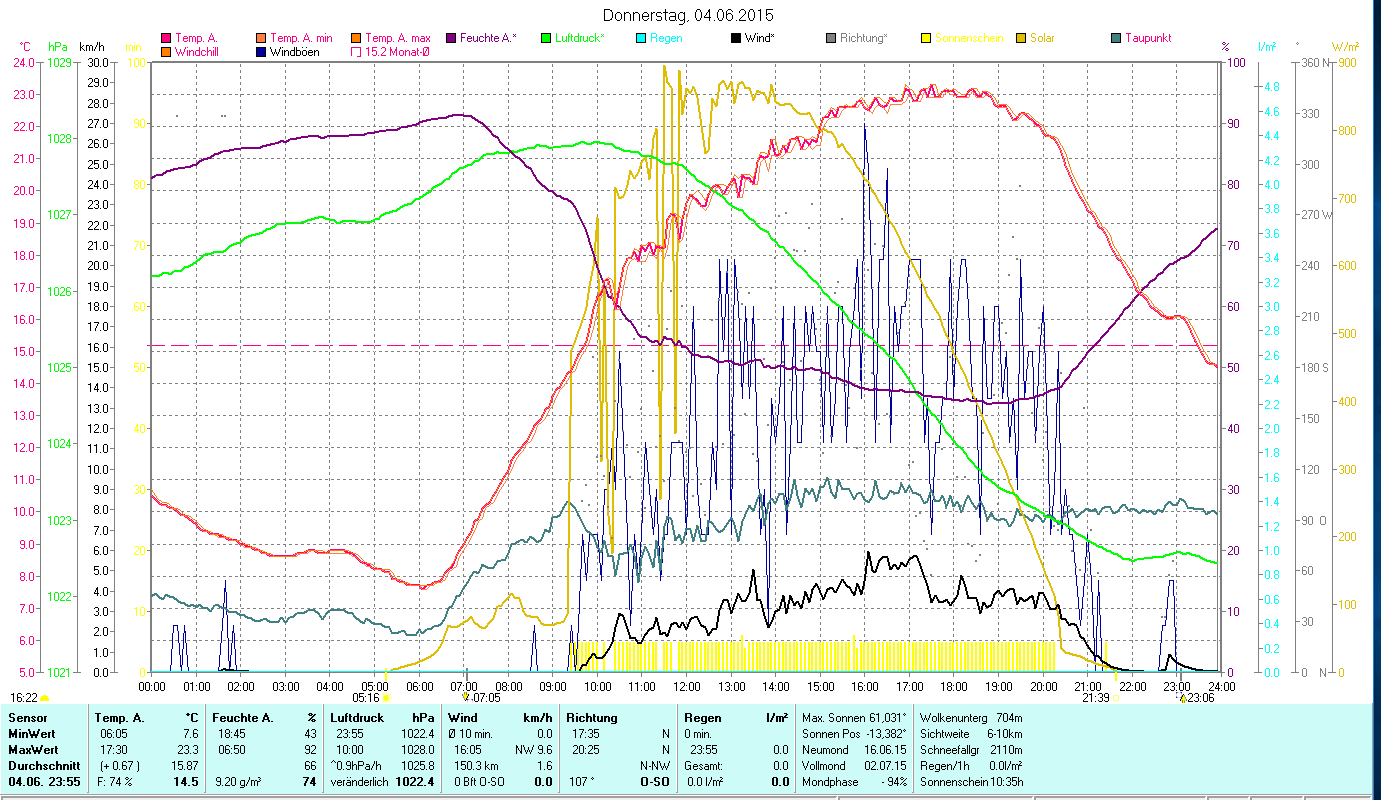The image size is (1381, 800).
Task: Click the Luftdruck* legend label
Action: pos(580,38)
